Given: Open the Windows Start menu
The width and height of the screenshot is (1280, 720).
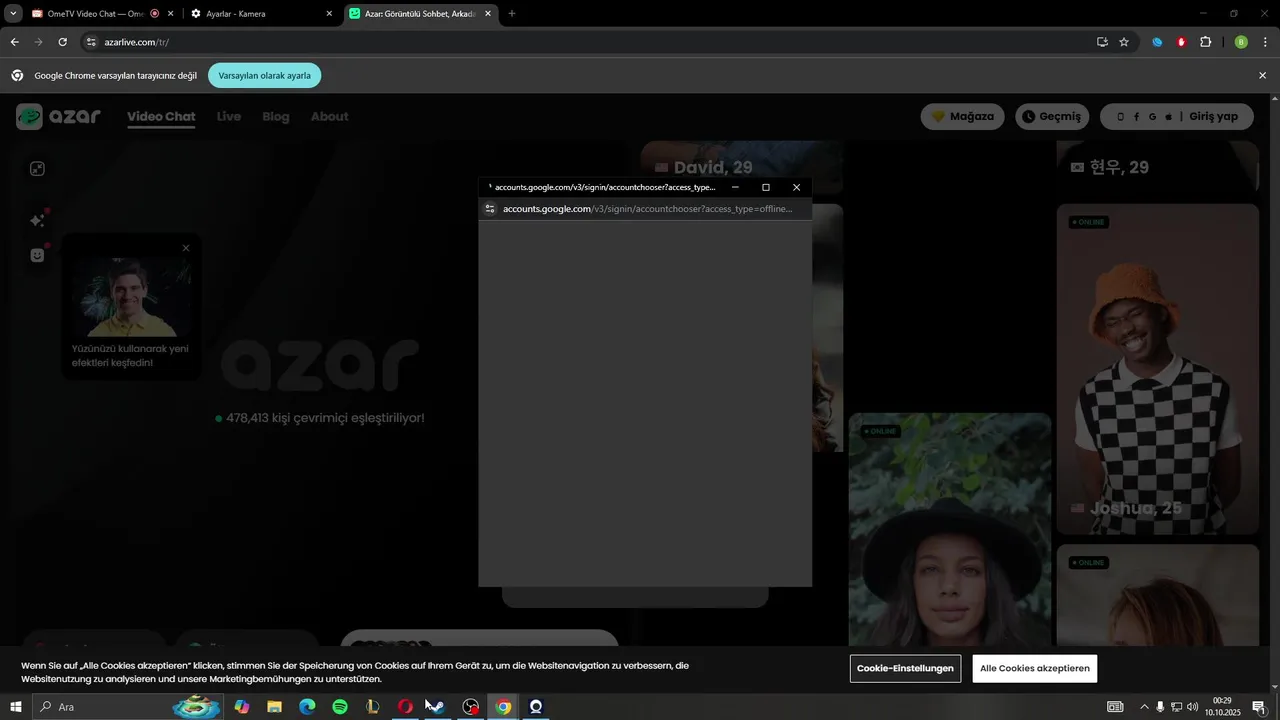Looking at the screenshot, I should tap(15, 707).
